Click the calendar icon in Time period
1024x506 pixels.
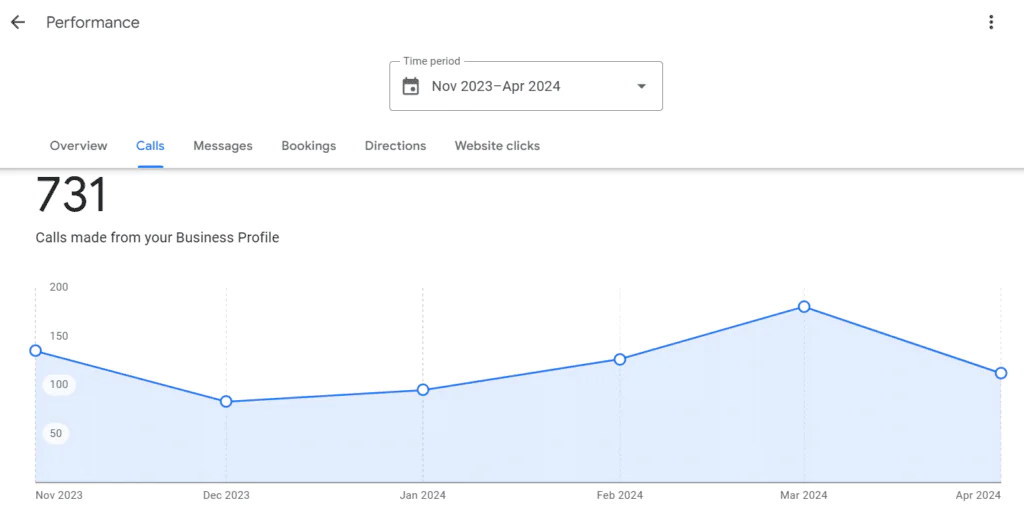click(x=411, y=86)
